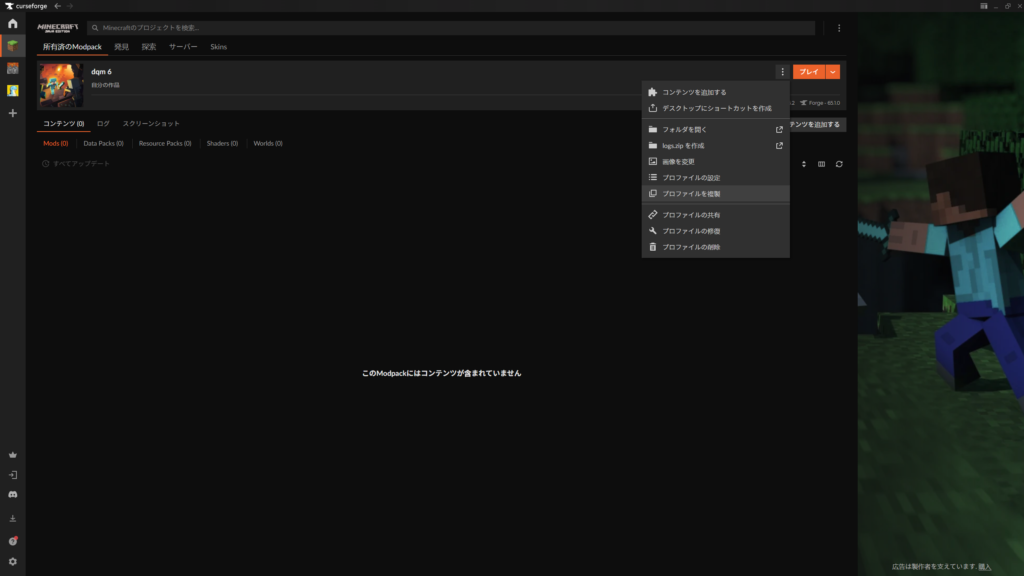
Task: Click the コンテンツを追加する button behind menu
Action: coord(818,124)
